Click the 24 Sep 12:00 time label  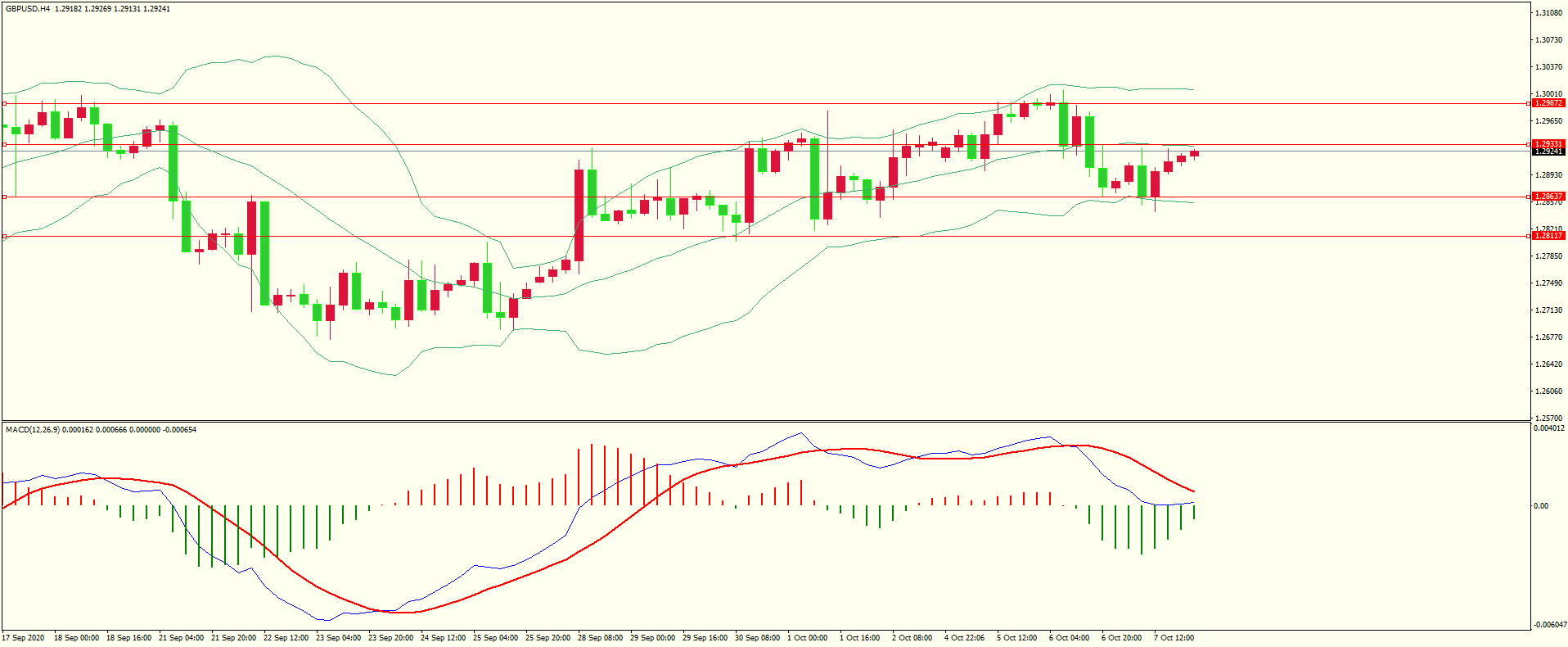[443, 637]
